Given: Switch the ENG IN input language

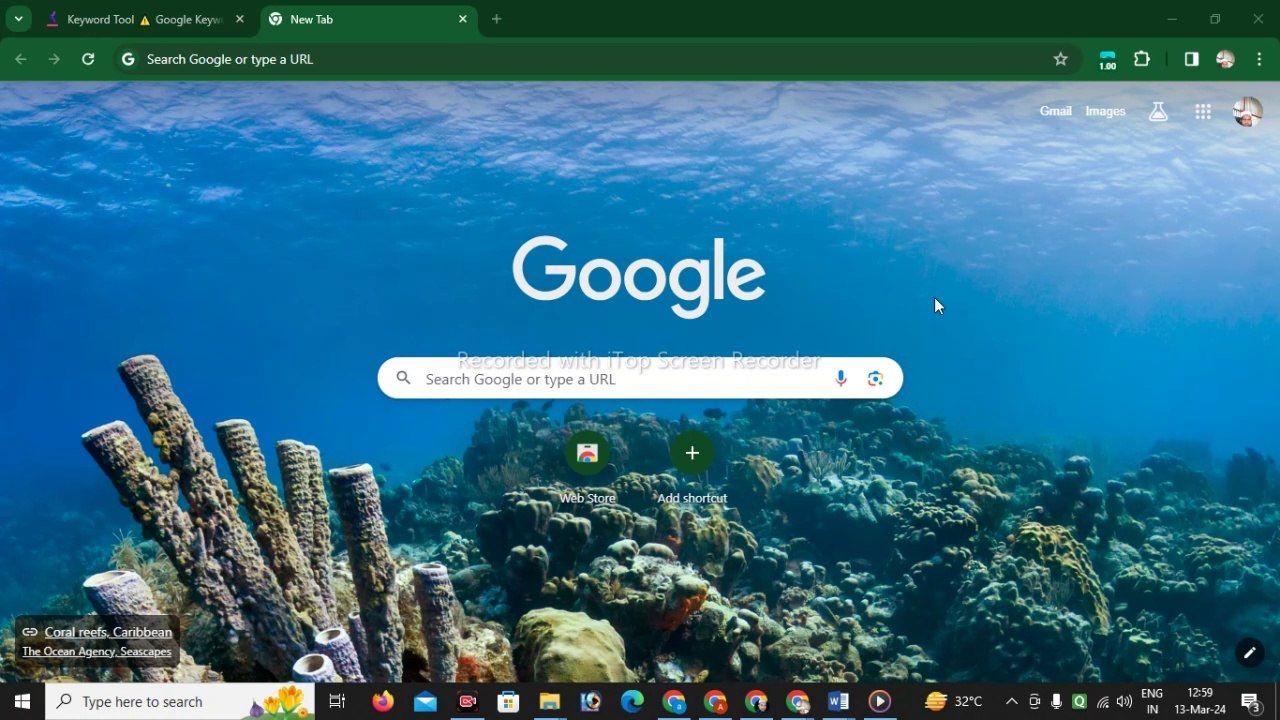Looking at the screenshot, I should click(1152, 701).
